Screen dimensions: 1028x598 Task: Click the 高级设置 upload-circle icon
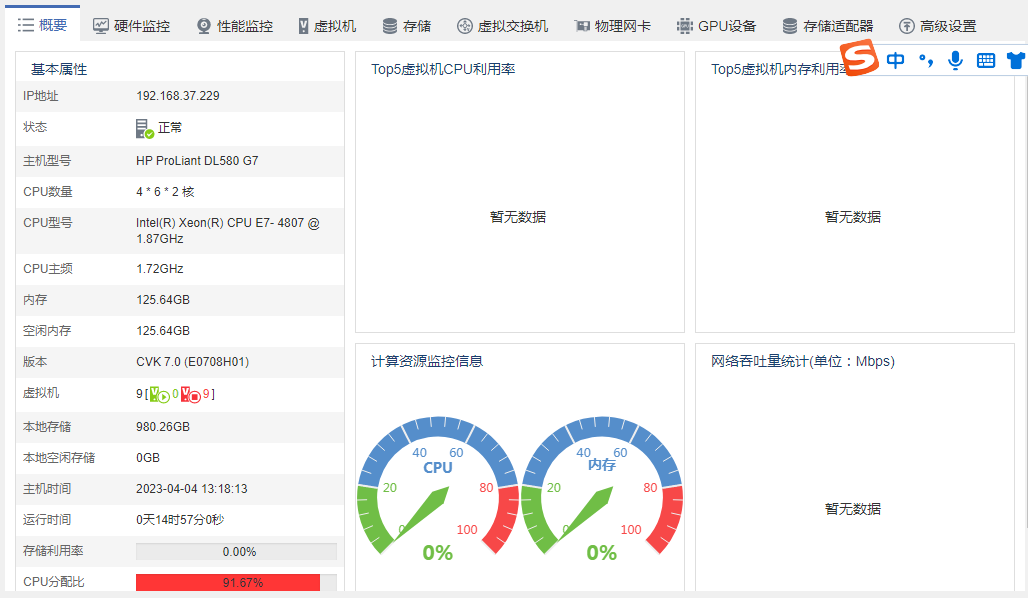(906, 26)
